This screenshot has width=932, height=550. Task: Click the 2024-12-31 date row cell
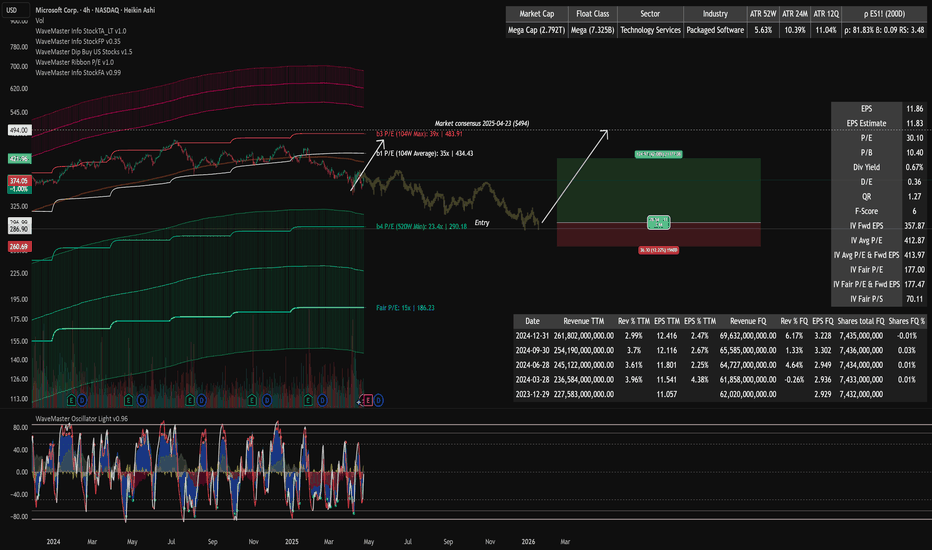click(x=533, y=336)
